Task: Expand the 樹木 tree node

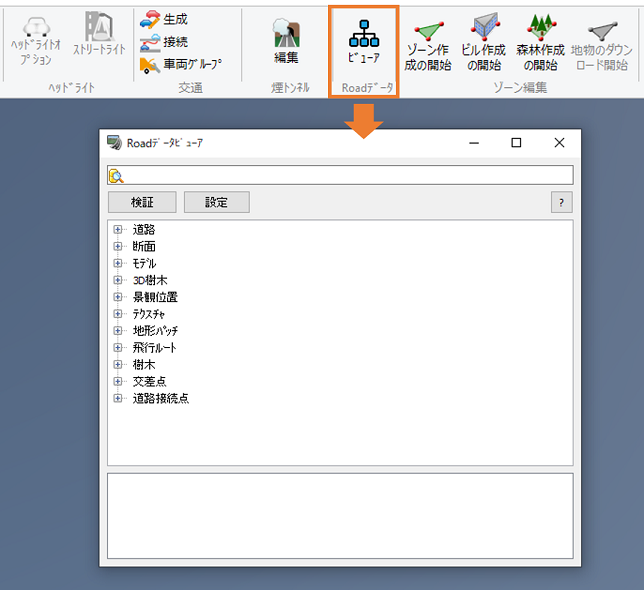Action: point(118,365)
